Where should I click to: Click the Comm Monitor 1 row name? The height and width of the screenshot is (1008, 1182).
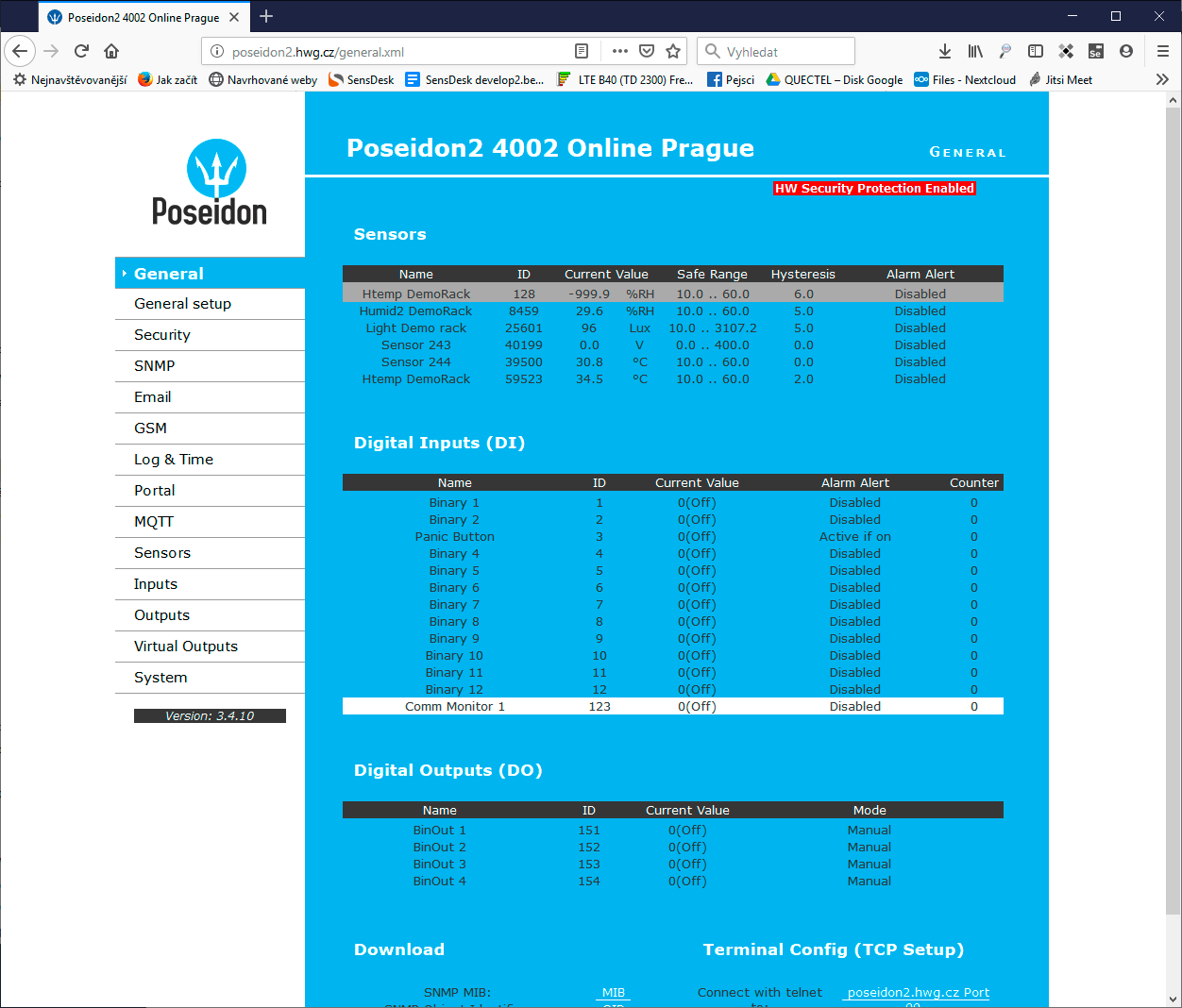pos(455,707)
